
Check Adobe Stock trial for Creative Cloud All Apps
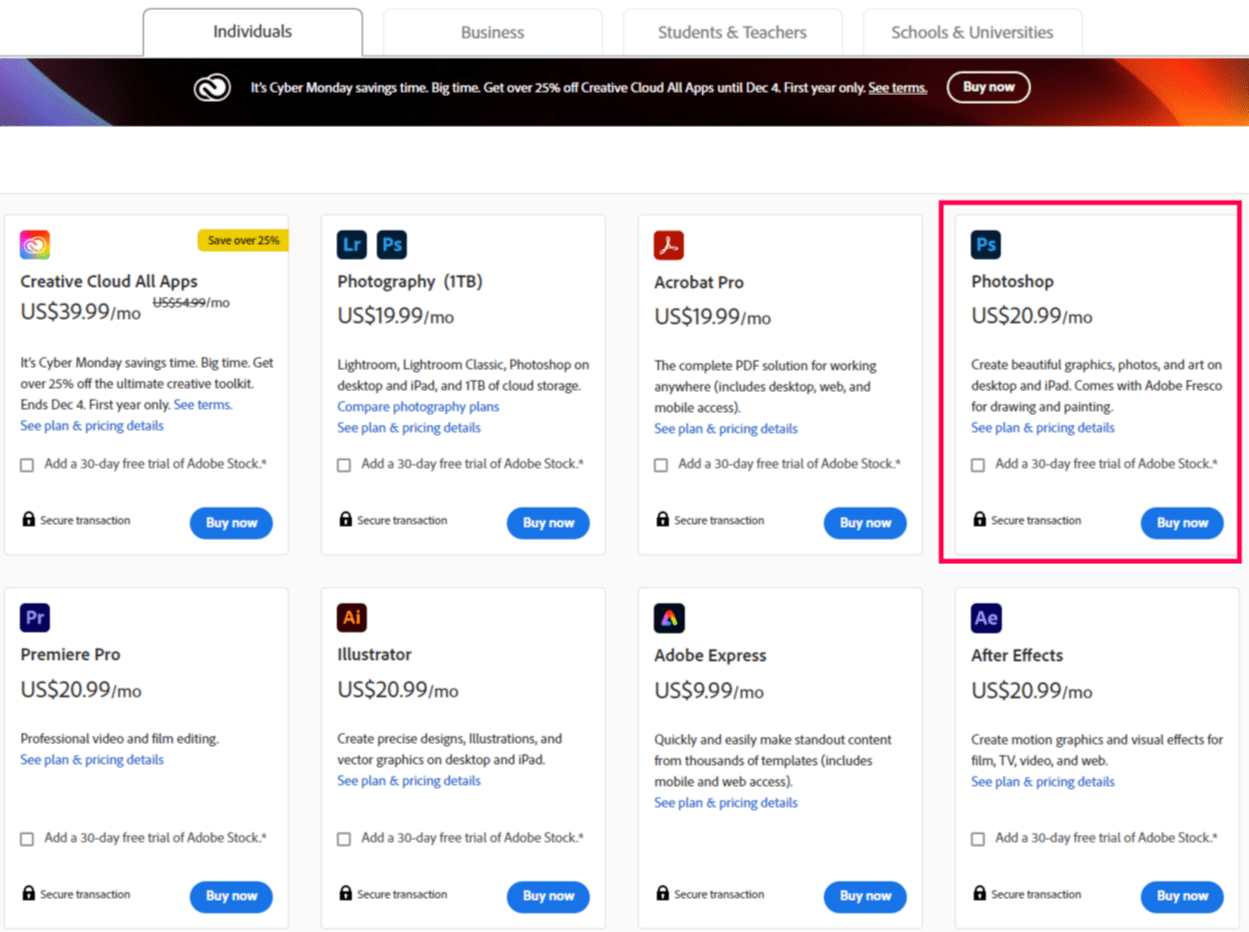click(27, 465)
